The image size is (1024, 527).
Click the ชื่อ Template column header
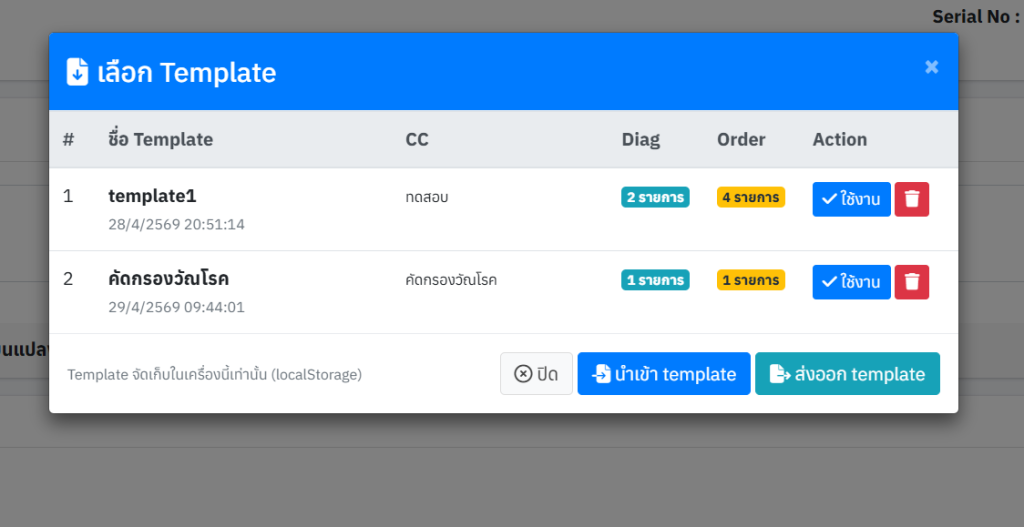click(x=160, y=139)
